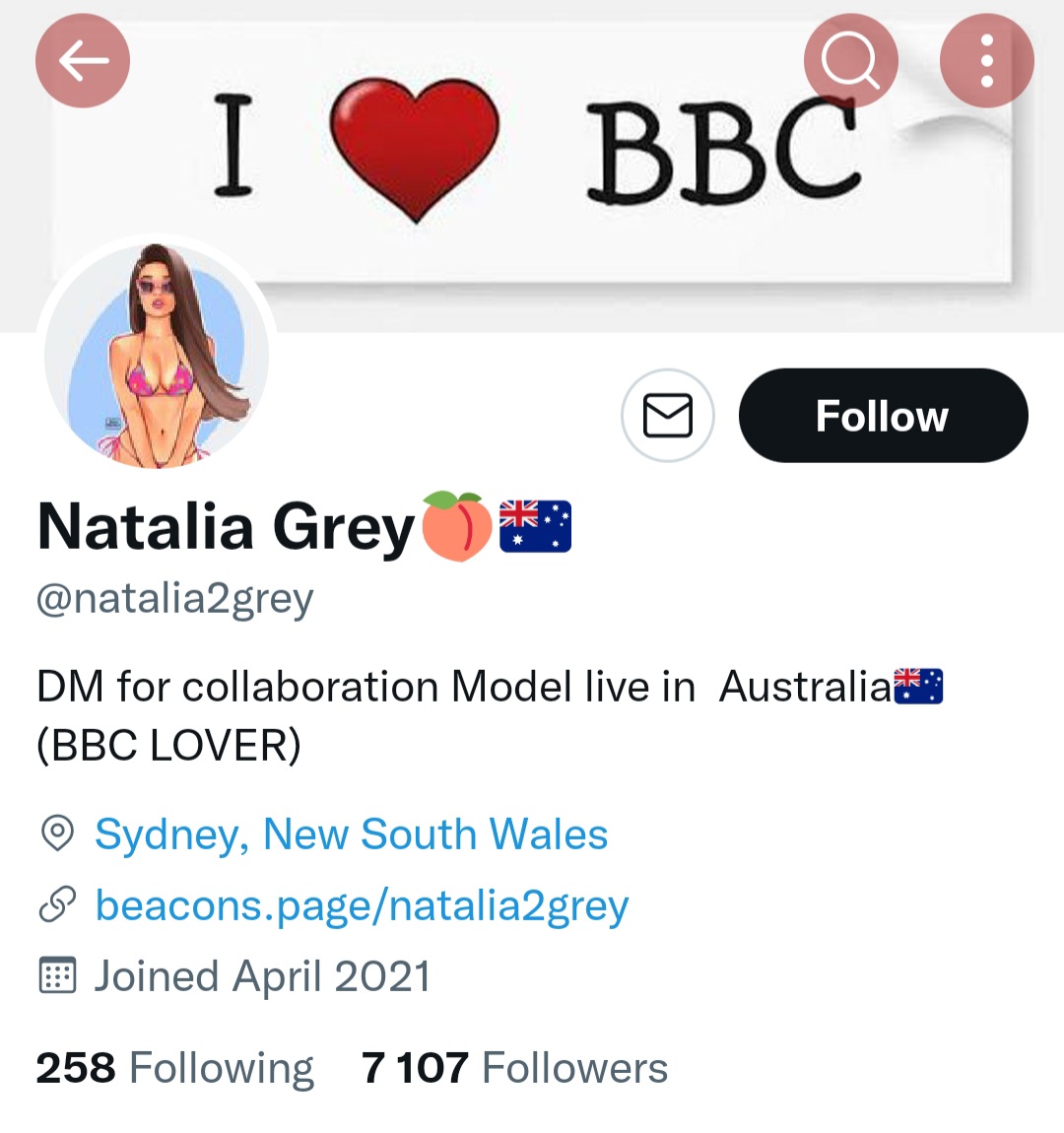Open Sydney, New South Wales location link
The width and height of the screenshot is (1064, 1133).
pyautogui.click(x=351, y=834)
